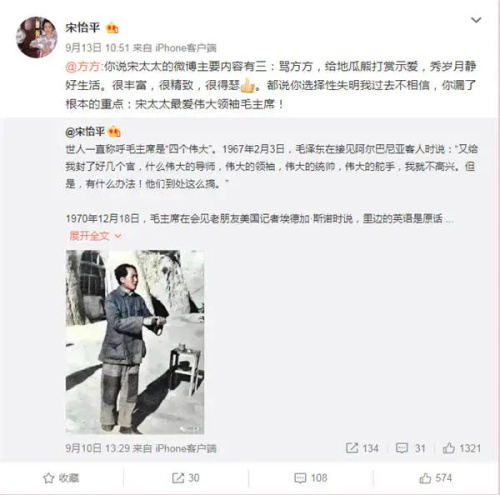
Task: Click the thumbs-up emoji in post text
Action: 247,86
